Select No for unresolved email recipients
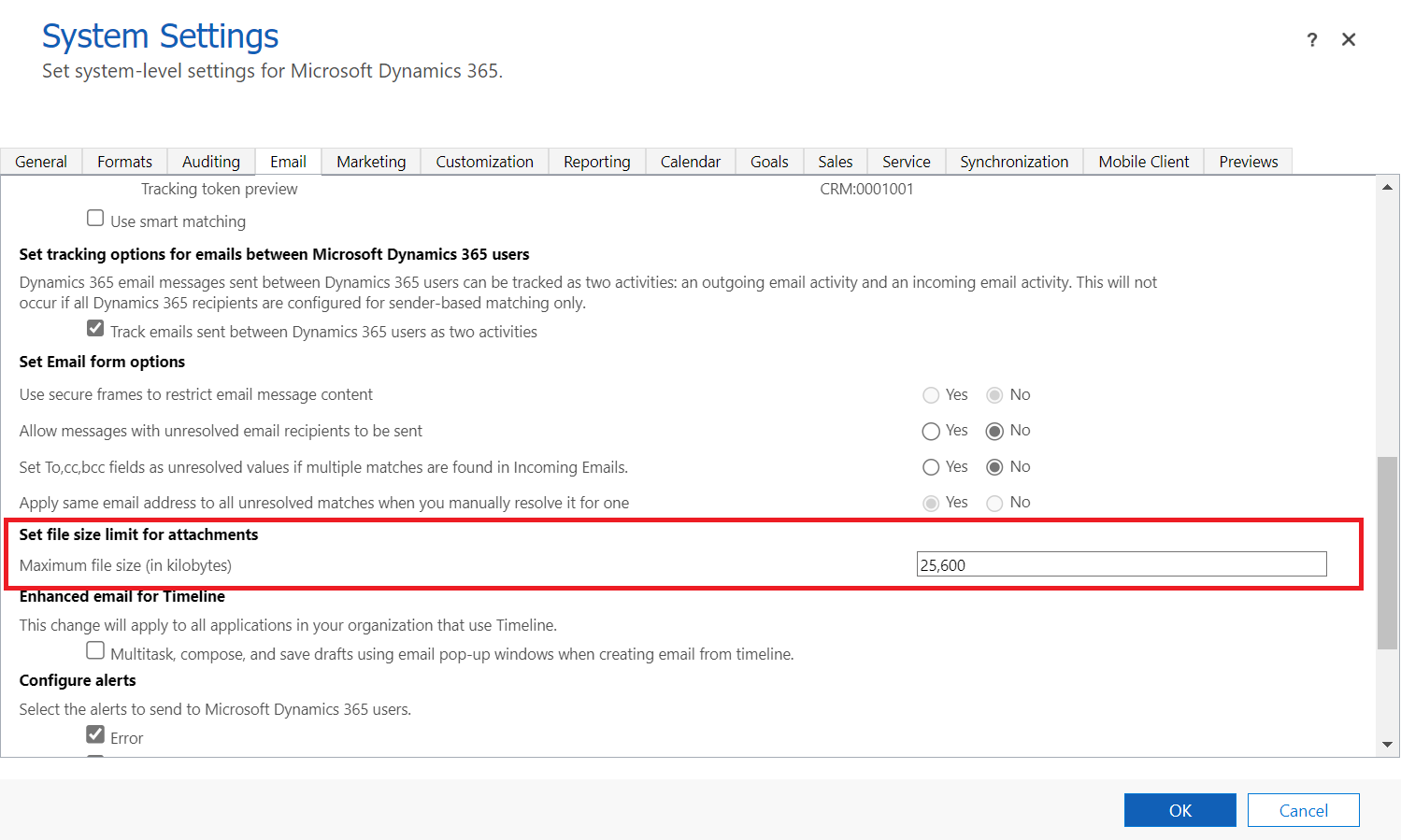Screen dimensions: 1401x840 point(994,431)
